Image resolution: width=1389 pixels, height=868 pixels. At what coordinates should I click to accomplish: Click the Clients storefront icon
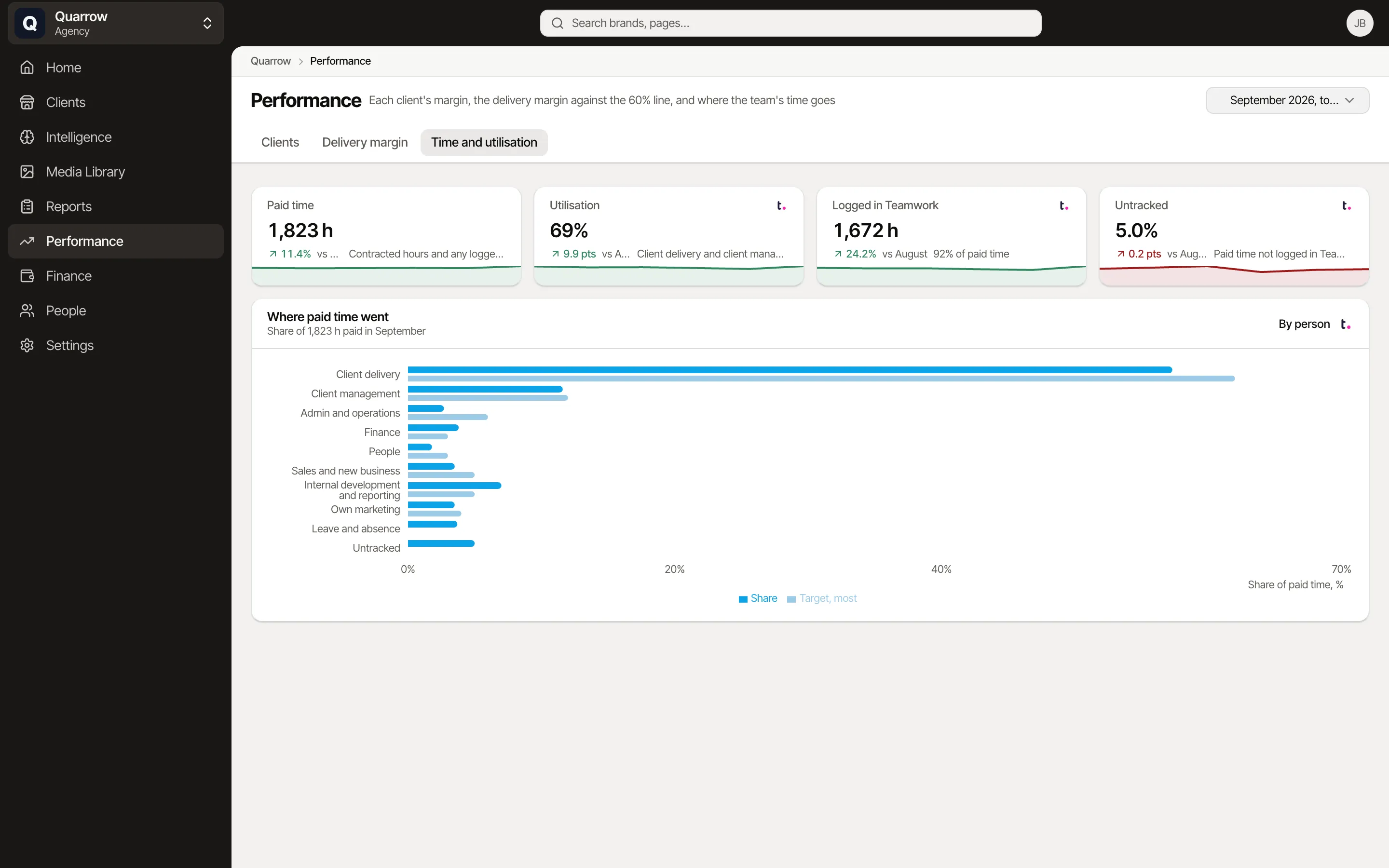tap(27, 102)
